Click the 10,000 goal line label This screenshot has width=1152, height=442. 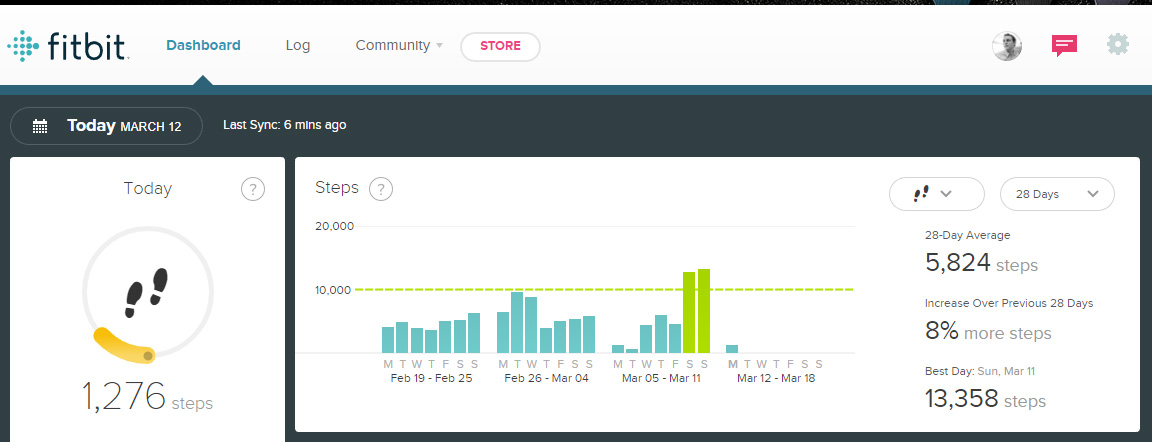click(334, 289)
